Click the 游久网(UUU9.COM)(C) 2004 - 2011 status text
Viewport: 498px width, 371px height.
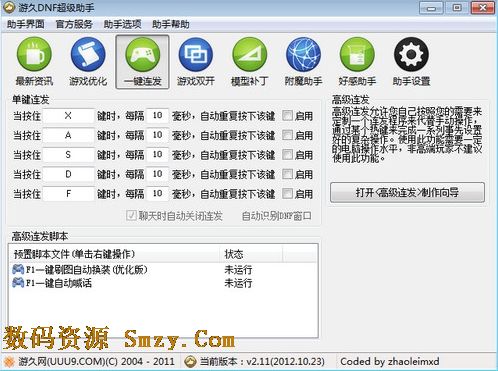click(96, 362)
